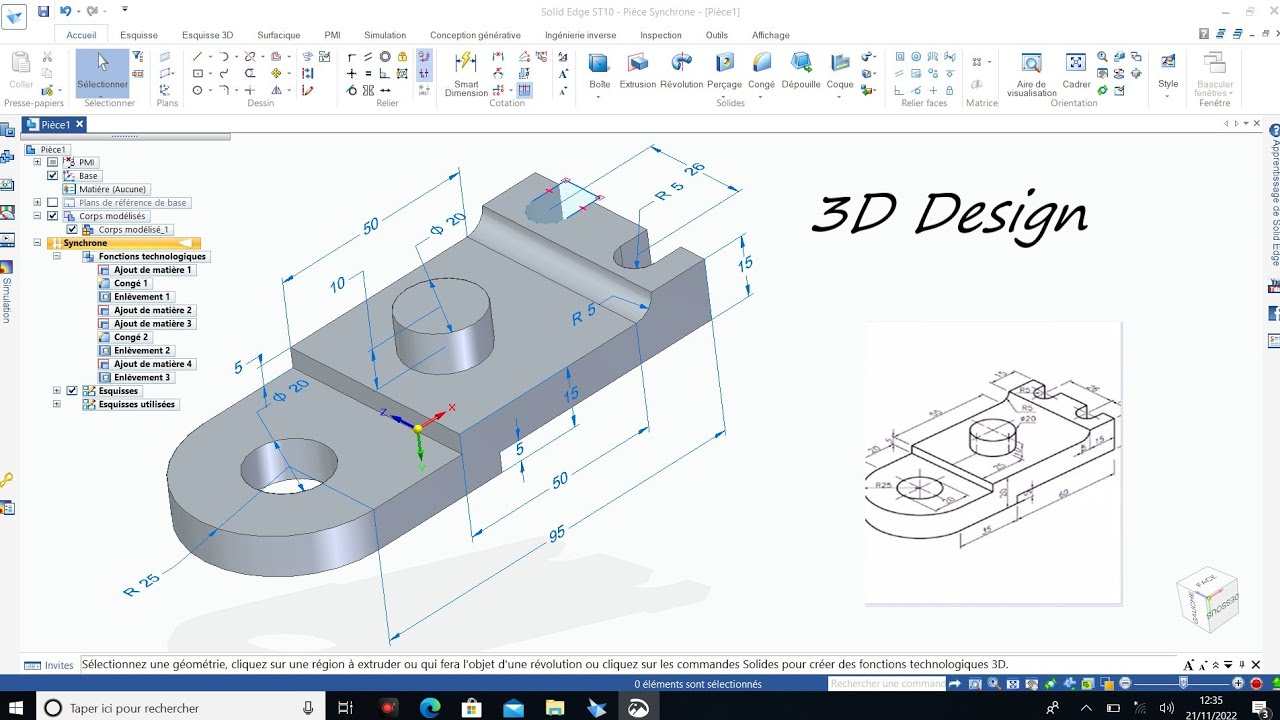Viewport: 1280px width, 720px height.
Task: Expand Esquisses utilisées node
Action: pos(57,404)
